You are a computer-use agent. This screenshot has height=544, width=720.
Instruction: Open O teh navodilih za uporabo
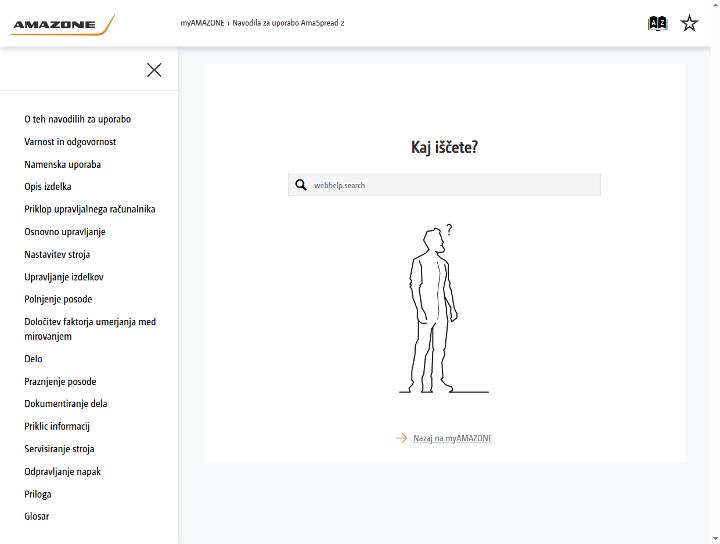(x=78, y=119)
